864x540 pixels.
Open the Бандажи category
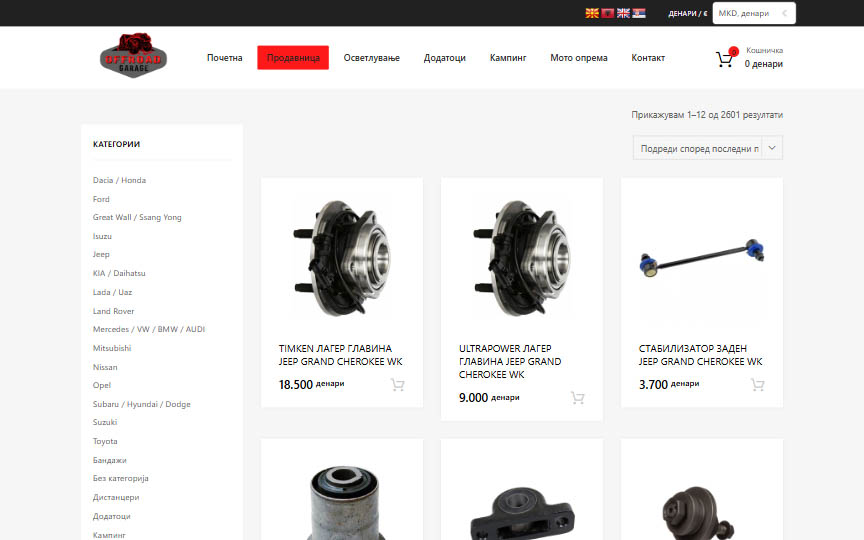110,460
